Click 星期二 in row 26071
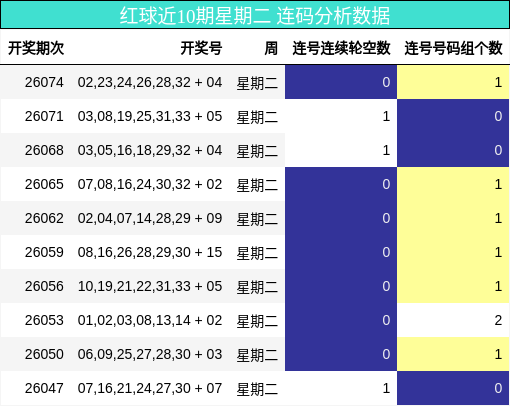 click(257, 117)
